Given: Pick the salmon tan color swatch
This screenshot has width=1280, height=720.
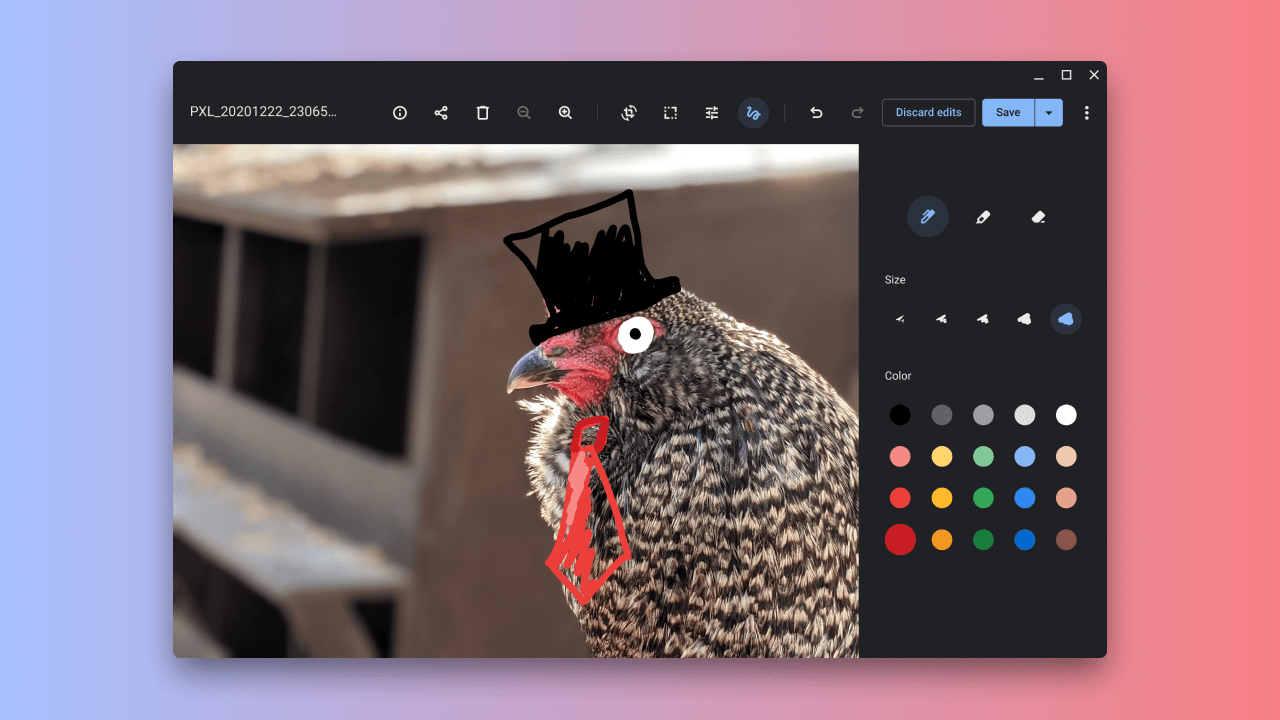Looking at the screenshot, I should (x=1066, y=498).
